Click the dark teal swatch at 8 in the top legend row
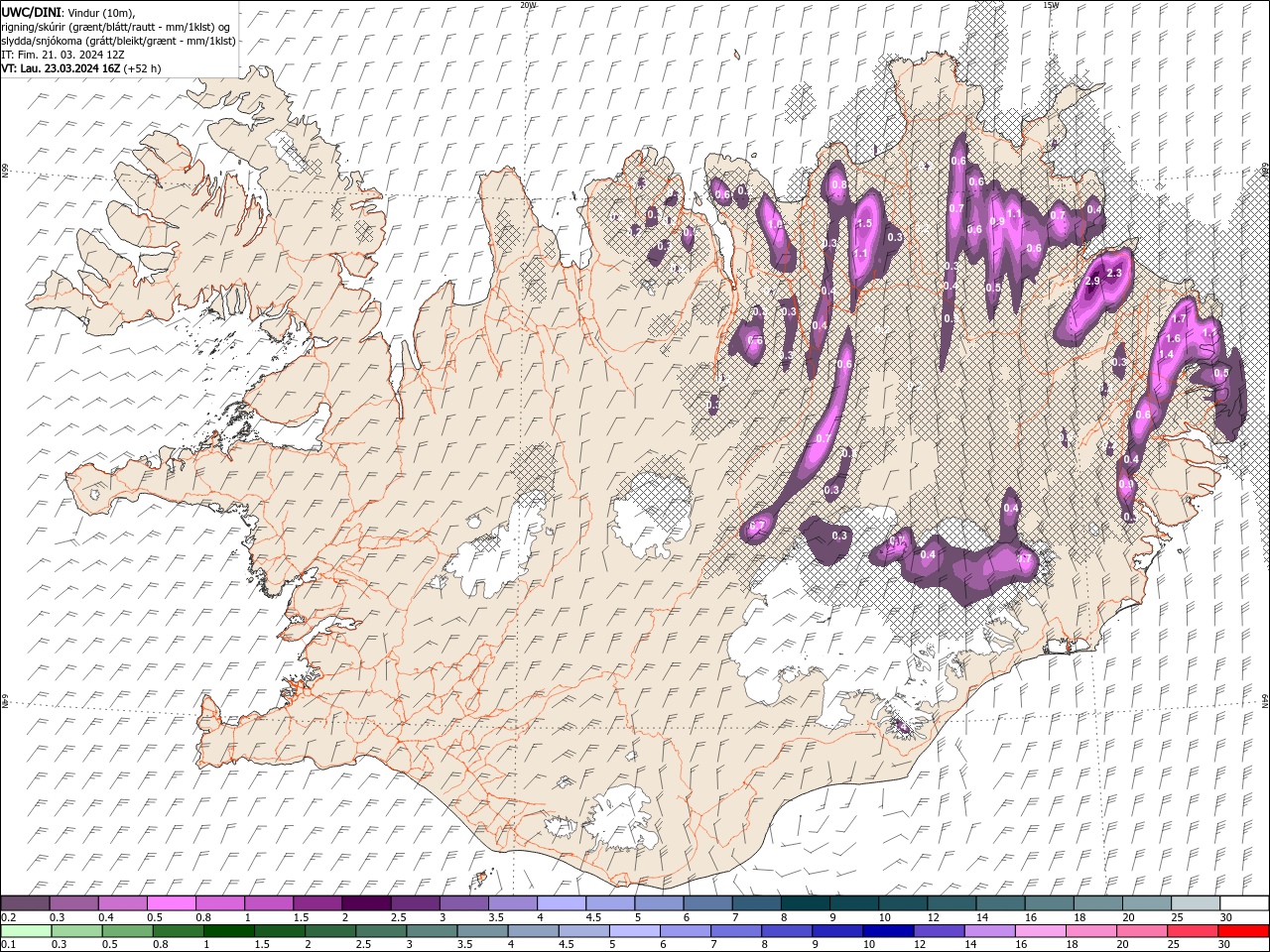 (805, 903)
